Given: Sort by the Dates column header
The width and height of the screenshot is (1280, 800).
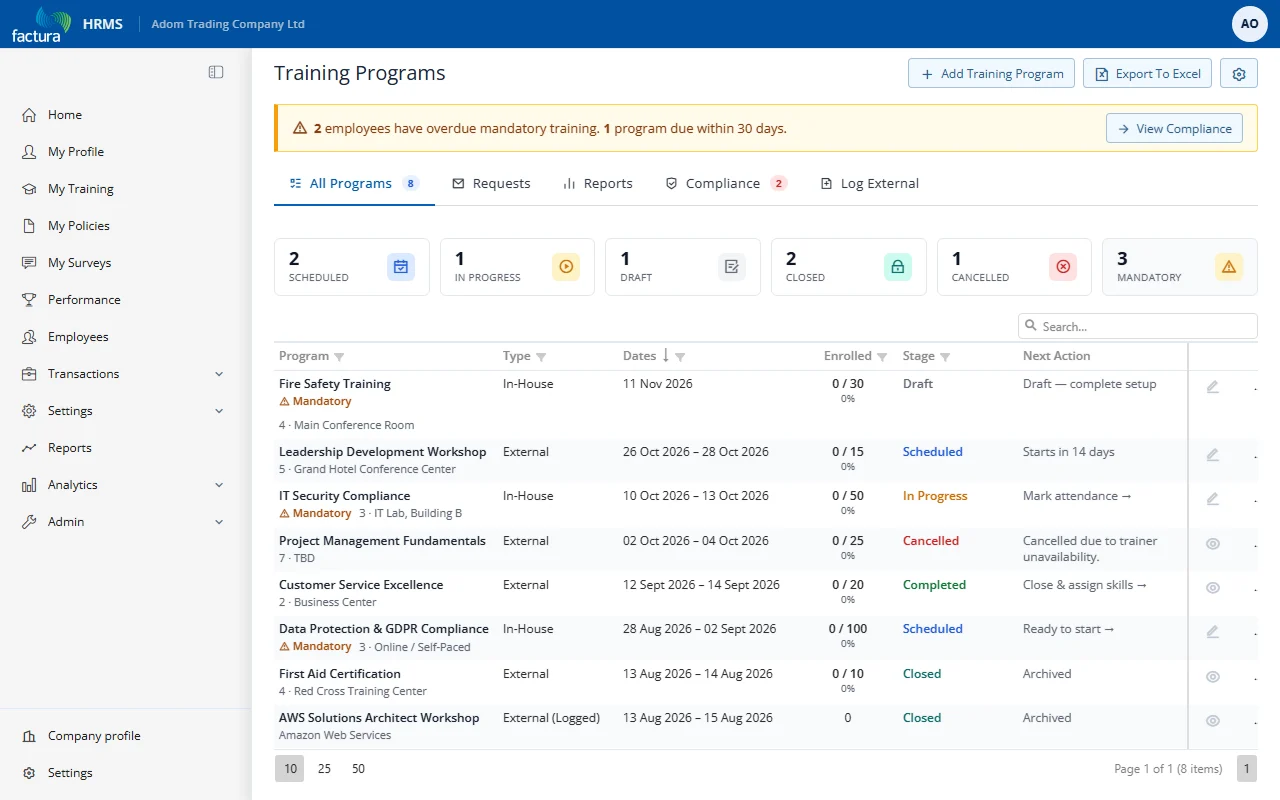Looking at the screenshot, I should (x=640, y=356).
